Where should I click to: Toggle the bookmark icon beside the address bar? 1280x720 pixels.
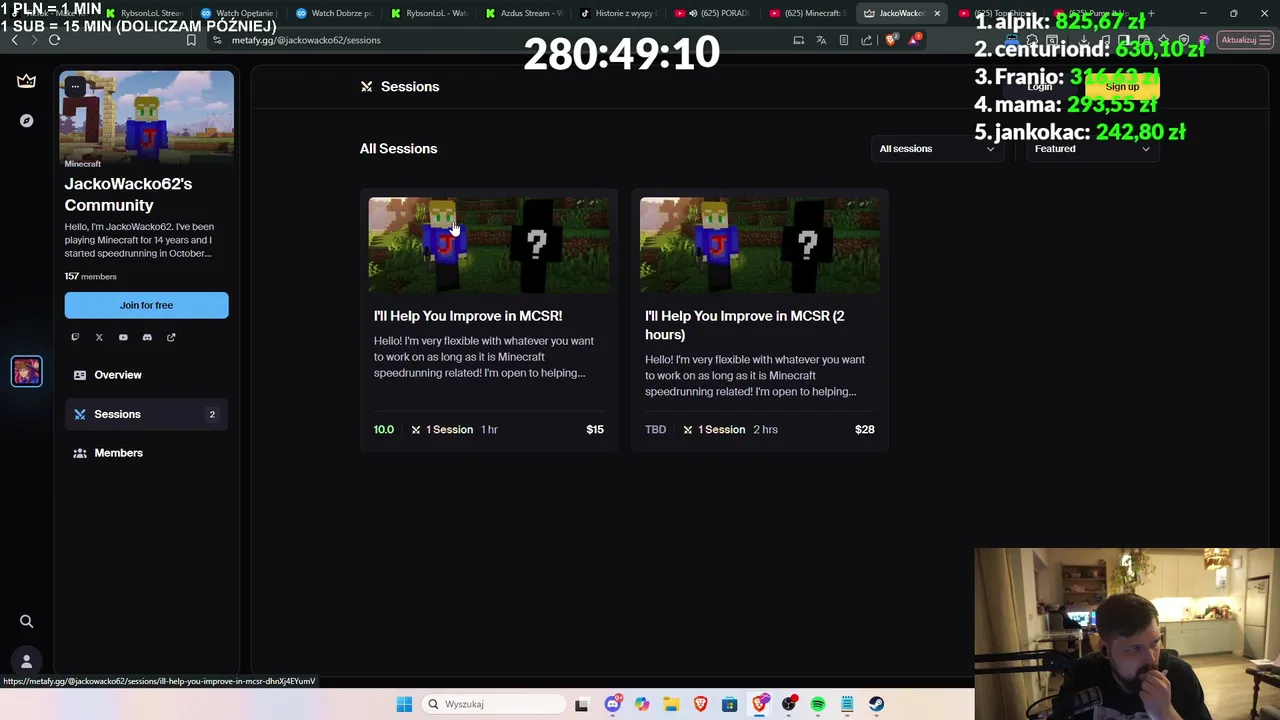(x=191, y=40)
